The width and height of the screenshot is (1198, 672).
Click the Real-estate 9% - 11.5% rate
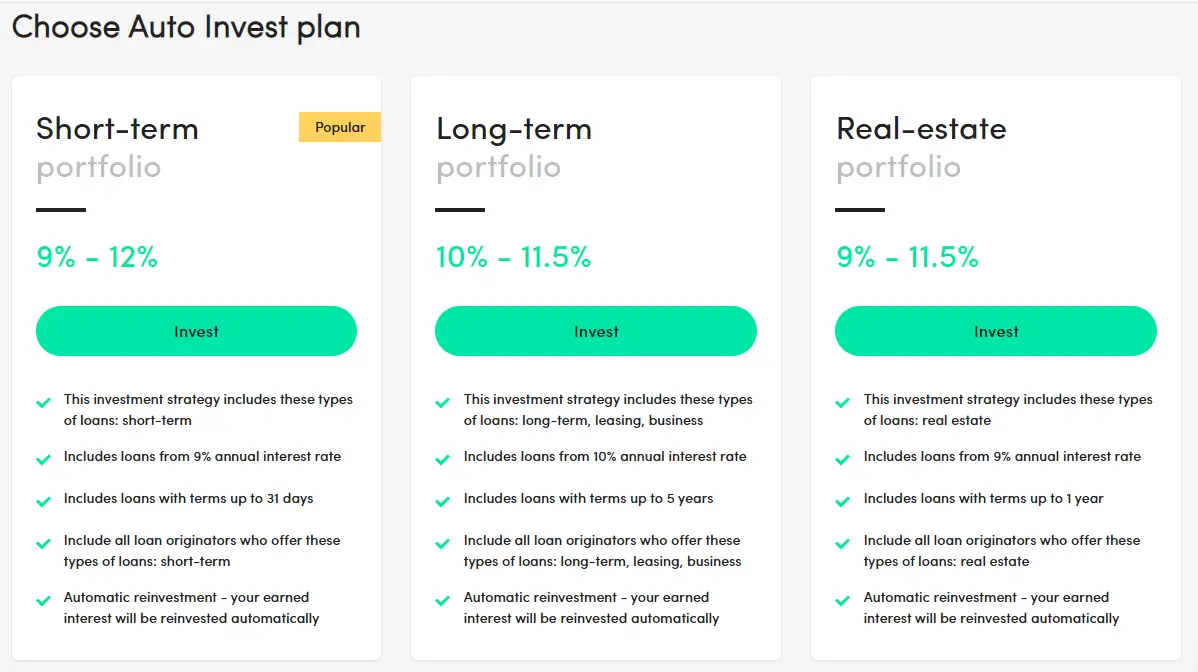907,257
